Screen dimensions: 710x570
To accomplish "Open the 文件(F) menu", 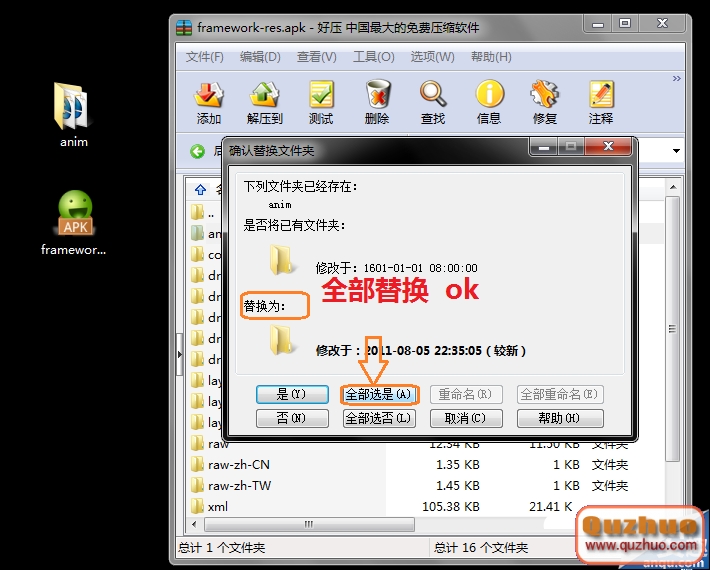I will 205,57.
